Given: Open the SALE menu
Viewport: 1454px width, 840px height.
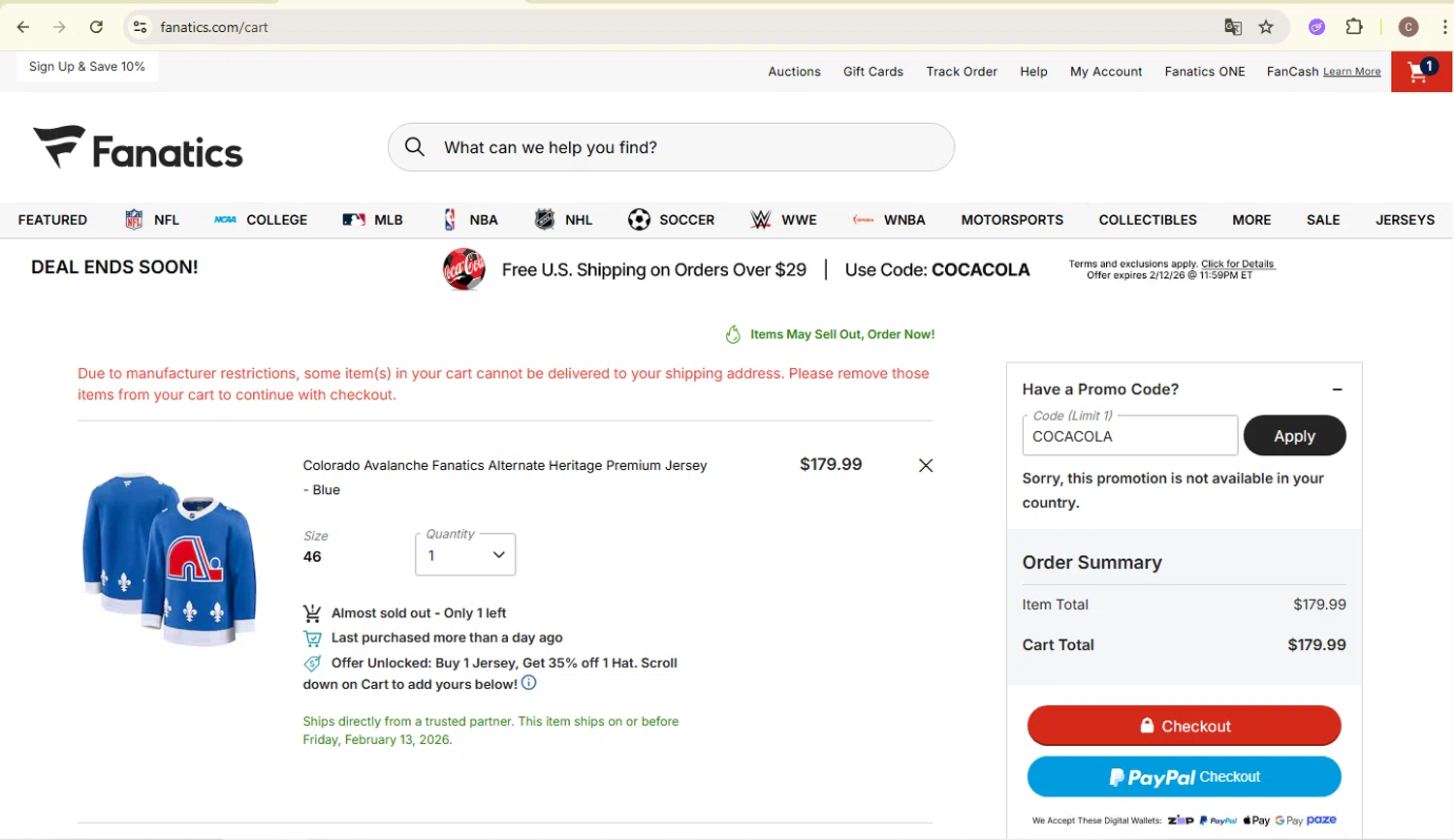Looking at the screenshot, I should click(x=1323, y=220).
